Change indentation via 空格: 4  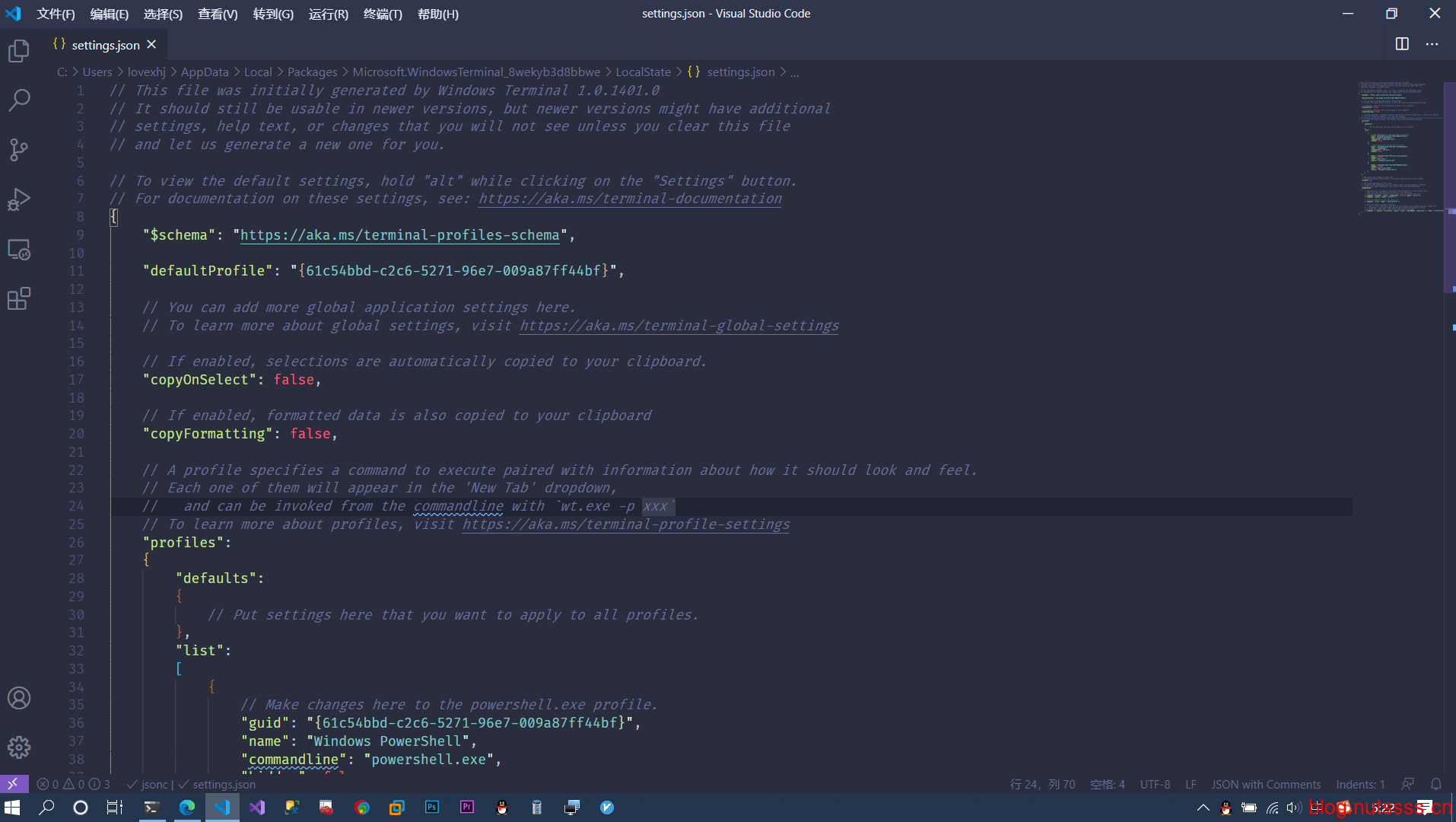pyautogui.click(x=1107, y=784)
